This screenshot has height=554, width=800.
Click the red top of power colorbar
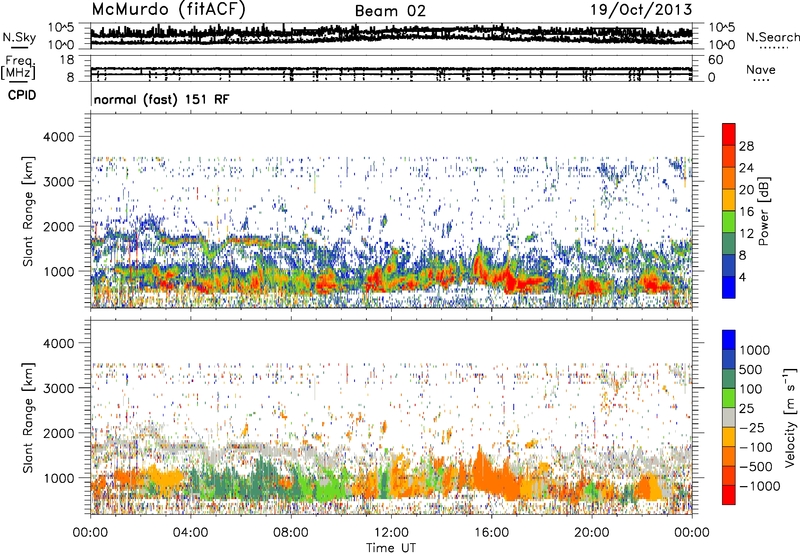coord(729,134)
